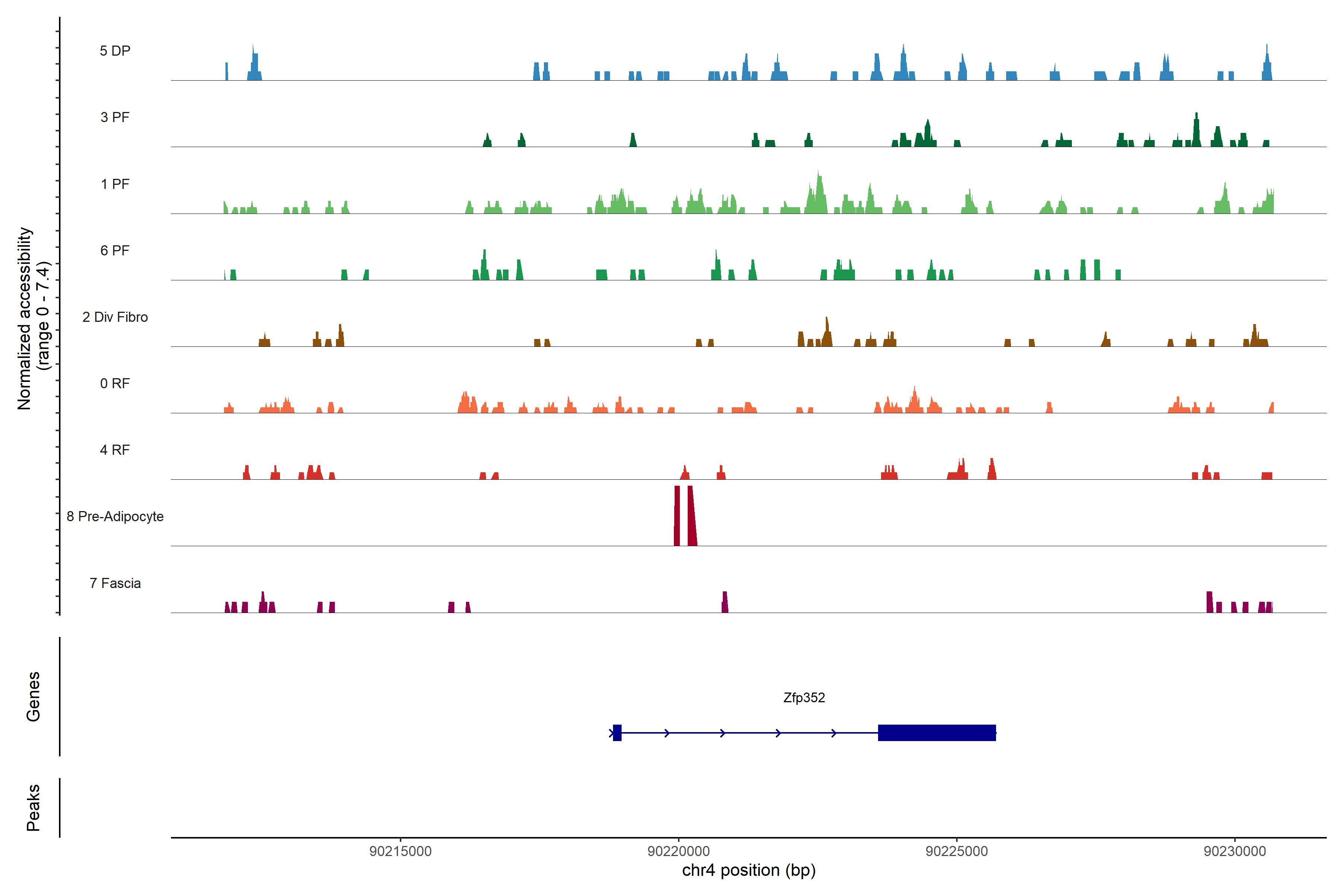Click the 1 PF track label
The height and width of the screenshot is (896, 1344).
(115, 184)
